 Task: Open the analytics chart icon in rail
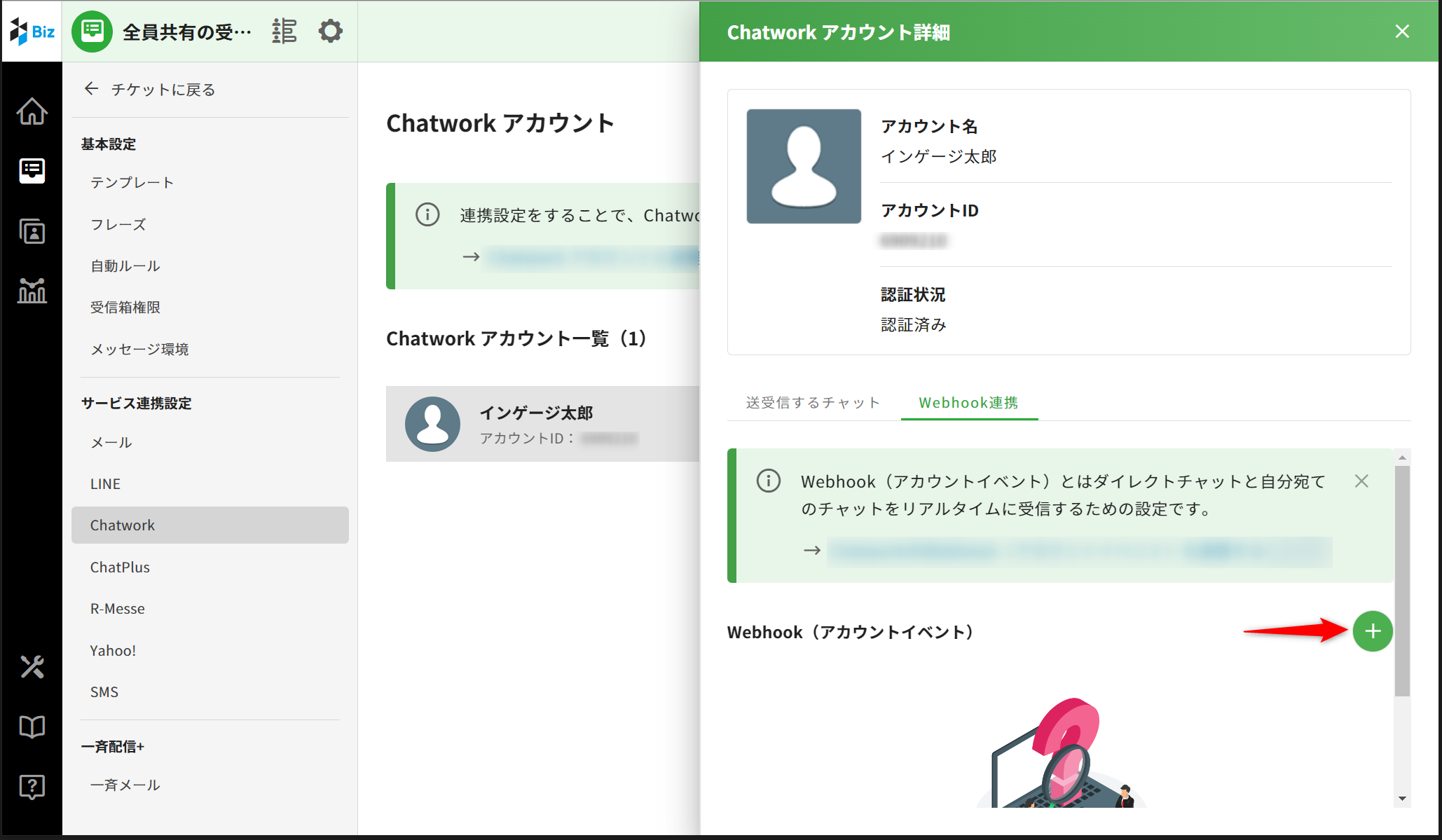coord(32,290)
